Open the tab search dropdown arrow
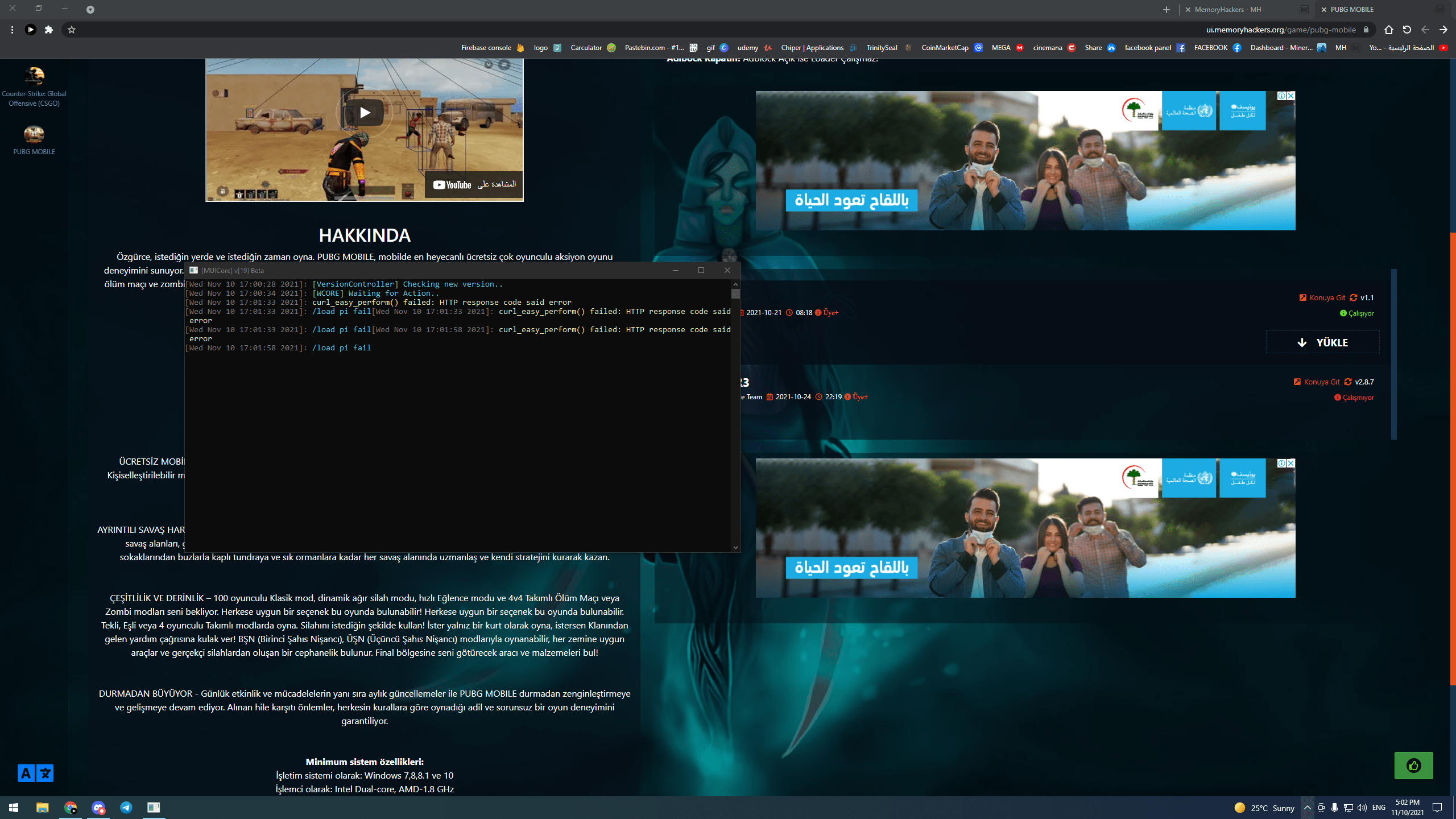The height and width of the screenshot is (819, 1456). [90, 10]
